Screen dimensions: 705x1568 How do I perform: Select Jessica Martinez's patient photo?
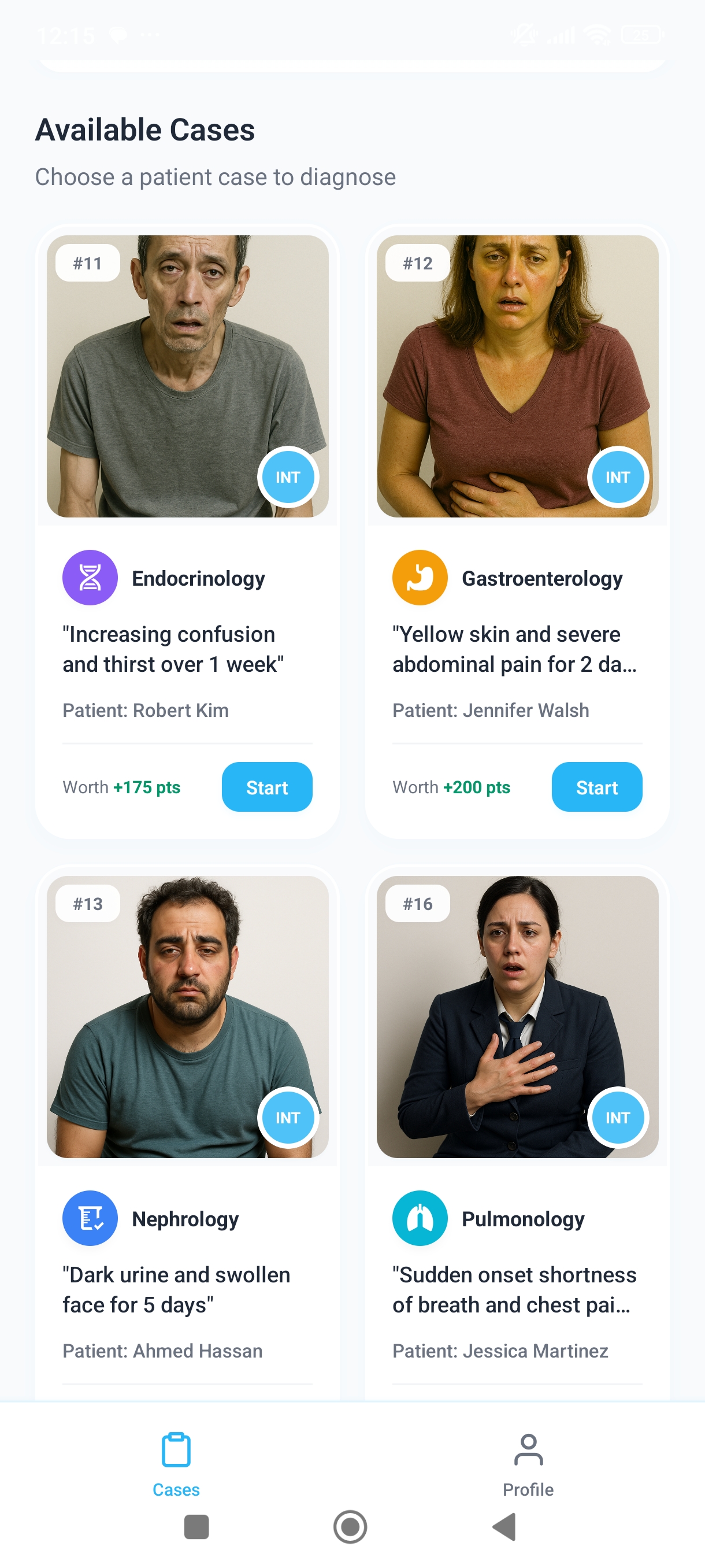point(517,1016)
